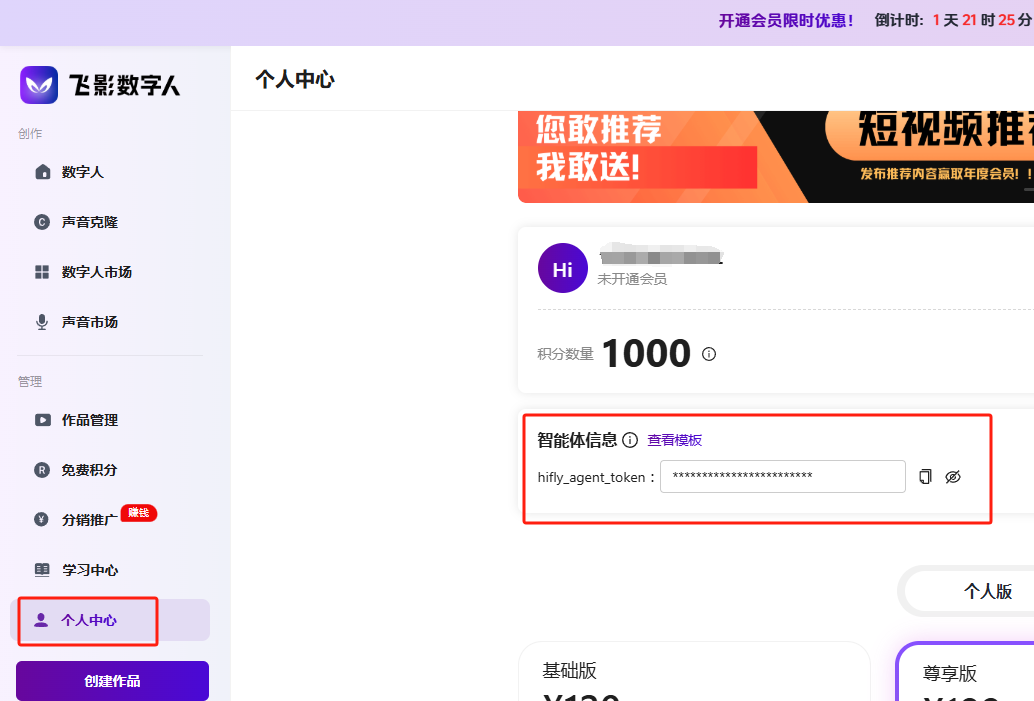The height and width of the screenshot is (701, 1034).
Task: Click the book icon beside 学习中心
Action: 42,570
